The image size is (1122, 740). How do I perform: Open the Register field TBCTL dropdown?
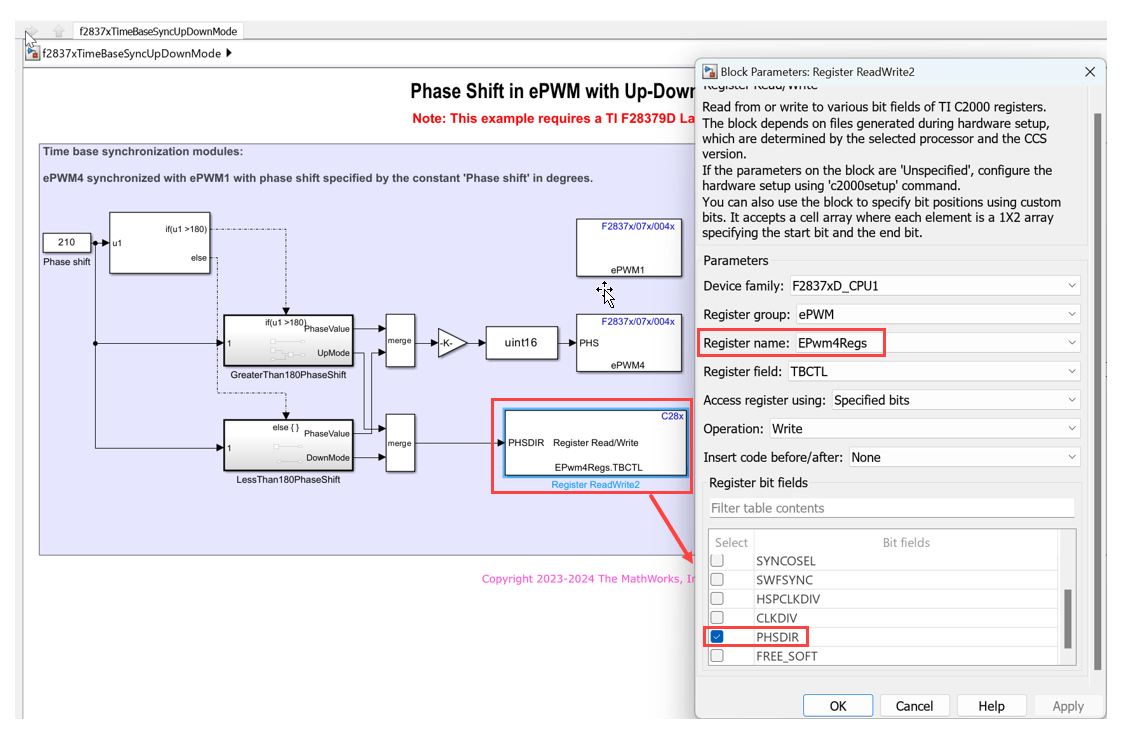[x=934, y=371]
